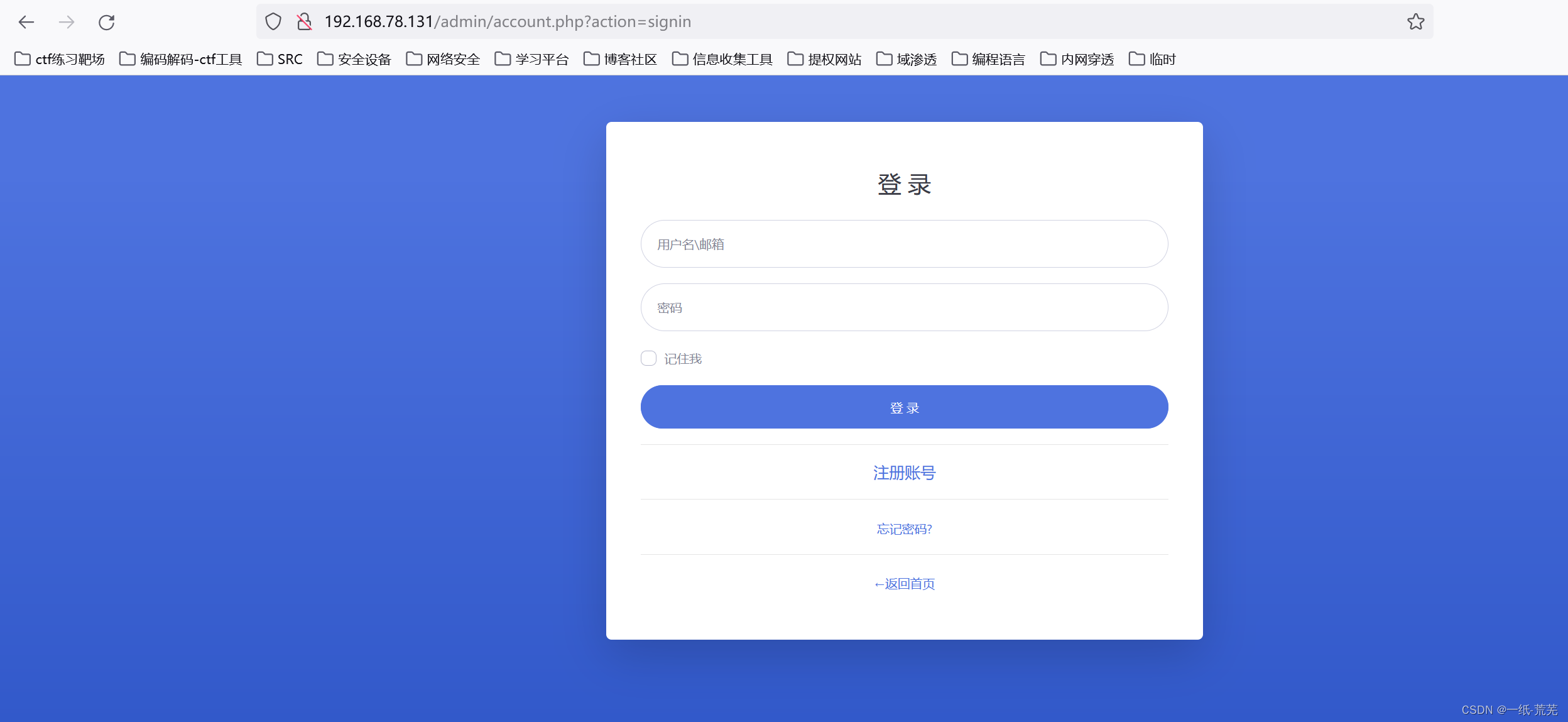This screenshot has height=722, width=1568.
Task: Click the 忘记密码? link
Action: point(904,529)
